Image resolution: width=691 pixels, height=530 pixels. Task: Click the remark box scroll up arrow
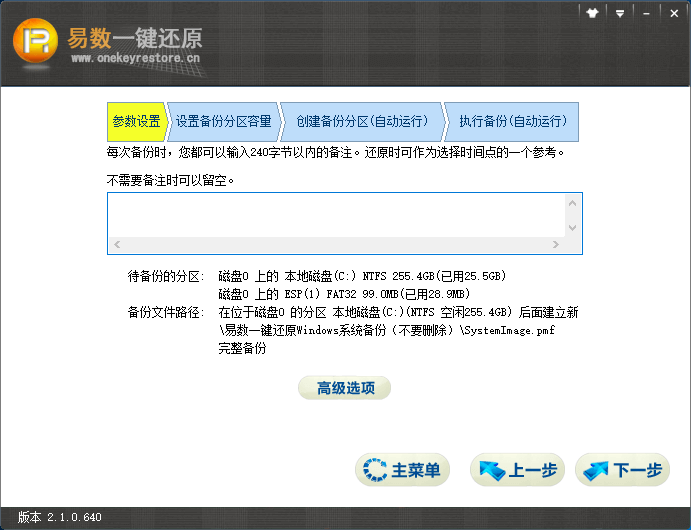(x=572, y=203)
